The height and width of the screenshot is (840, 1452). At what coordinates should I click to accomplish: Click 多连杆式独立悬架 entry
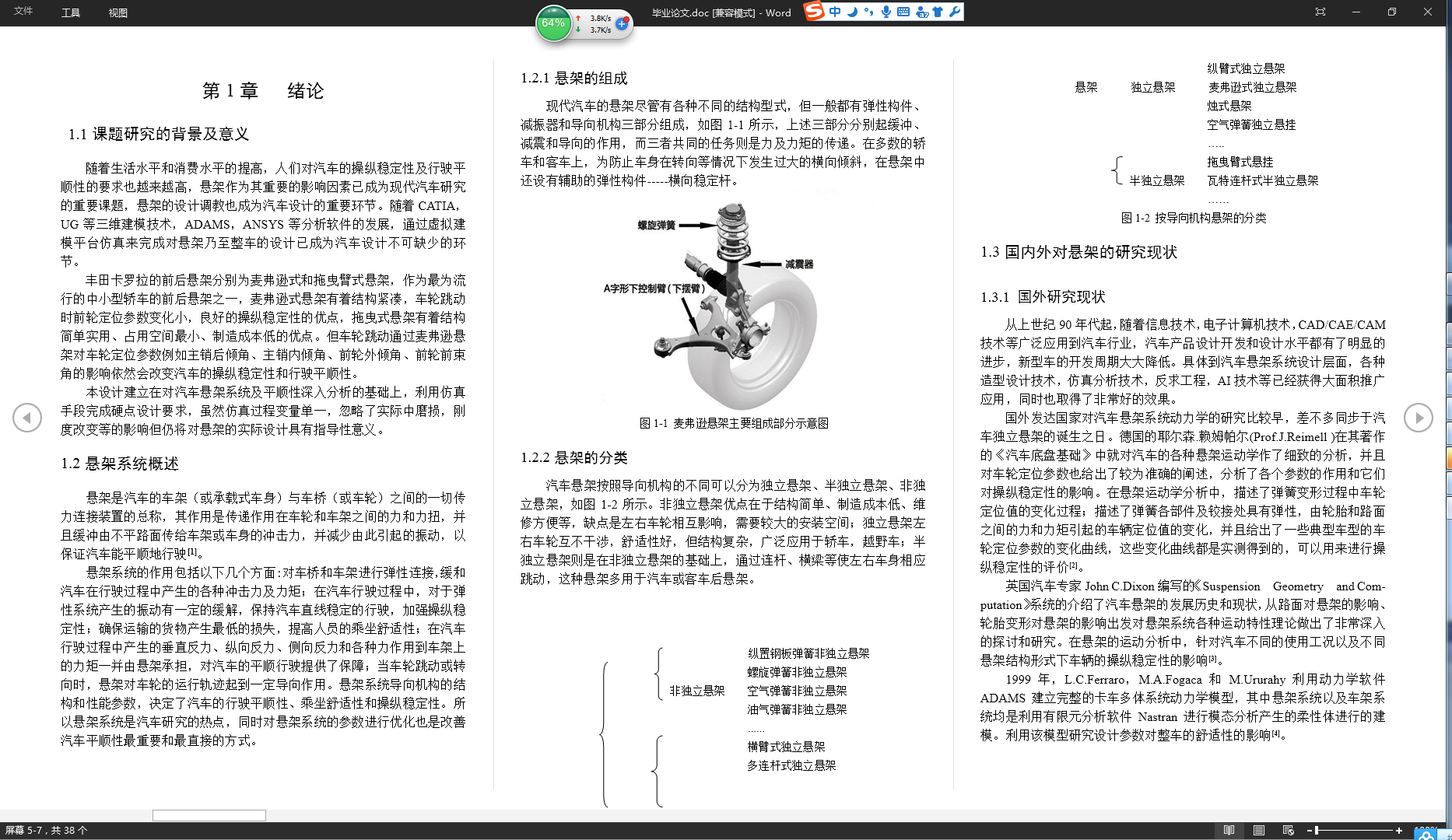tap(791, 765)
